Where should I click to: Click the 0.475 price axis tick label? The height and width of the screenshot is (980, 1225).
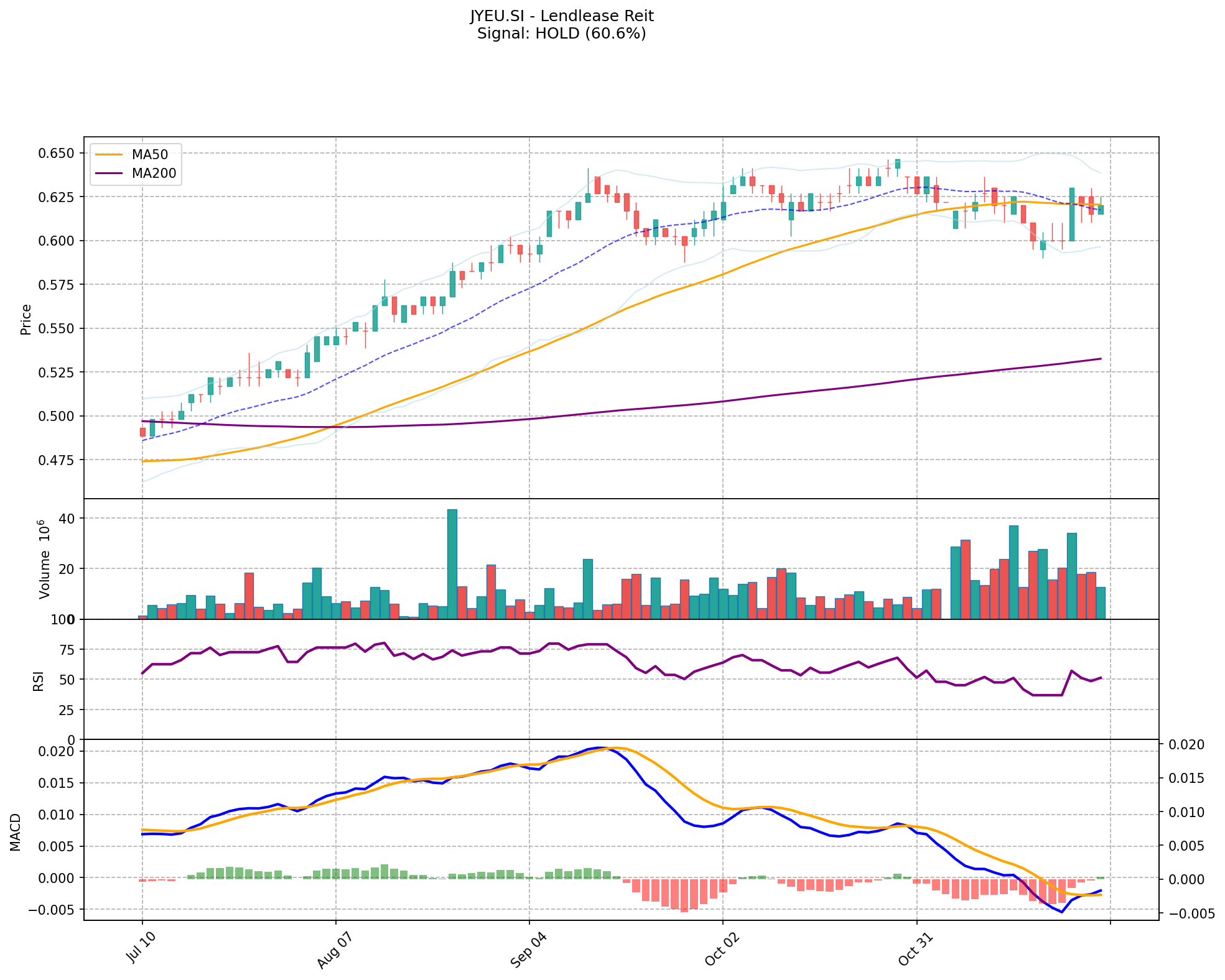(57, 460)
